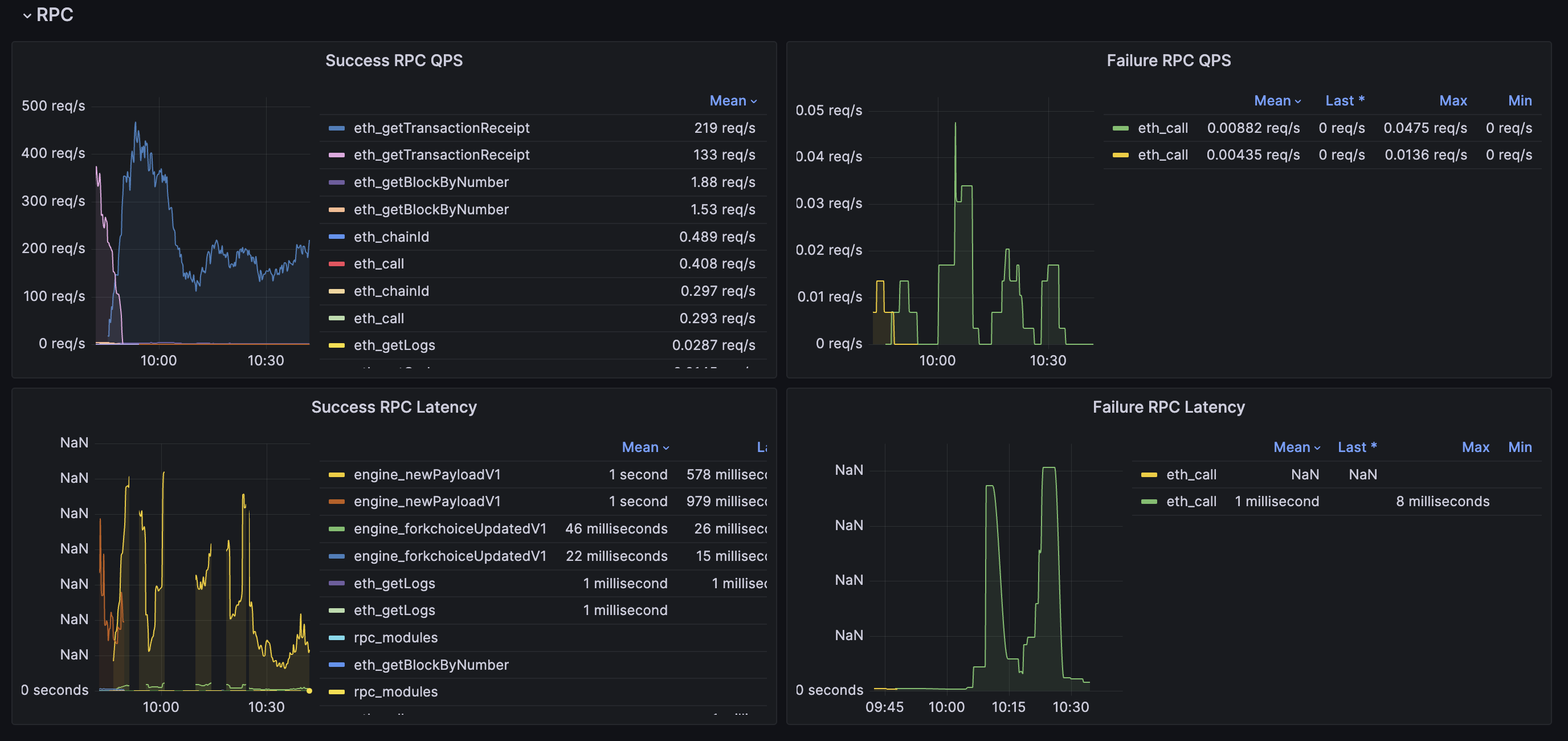Viewport: 1568px width, 741px height.
Task: Sort Failure RPC Latency legend by Min
Action: click(1520, 447)
